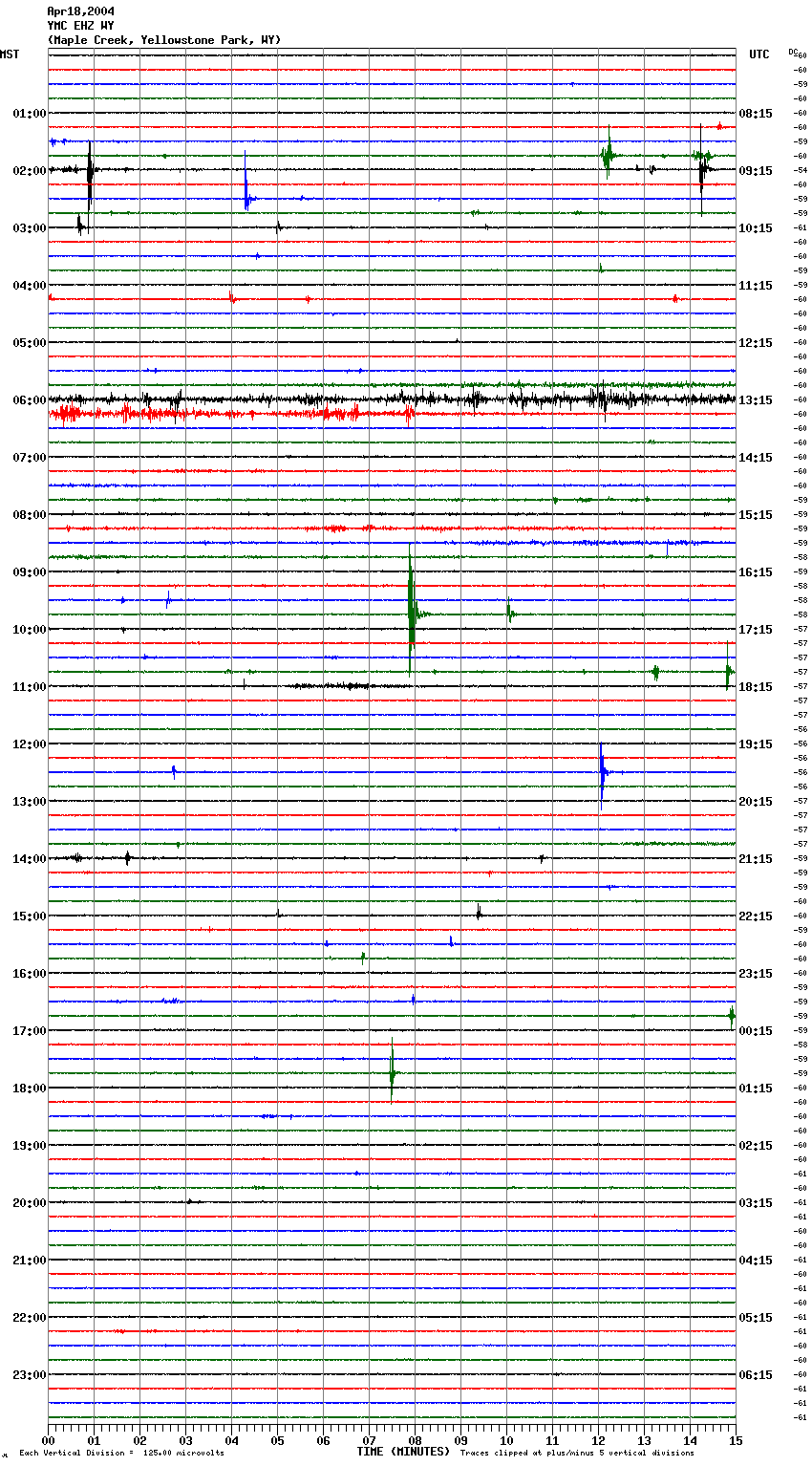Screen dimensions: 812x1466
Task: Select the "06:00" MST hour label
Action: coord(30,399)
